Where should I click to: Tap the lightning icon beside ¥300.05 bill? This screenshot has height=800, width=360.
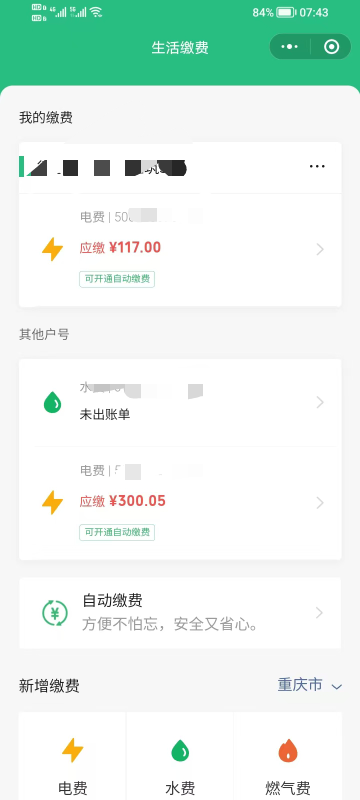(x=53, y=503)
